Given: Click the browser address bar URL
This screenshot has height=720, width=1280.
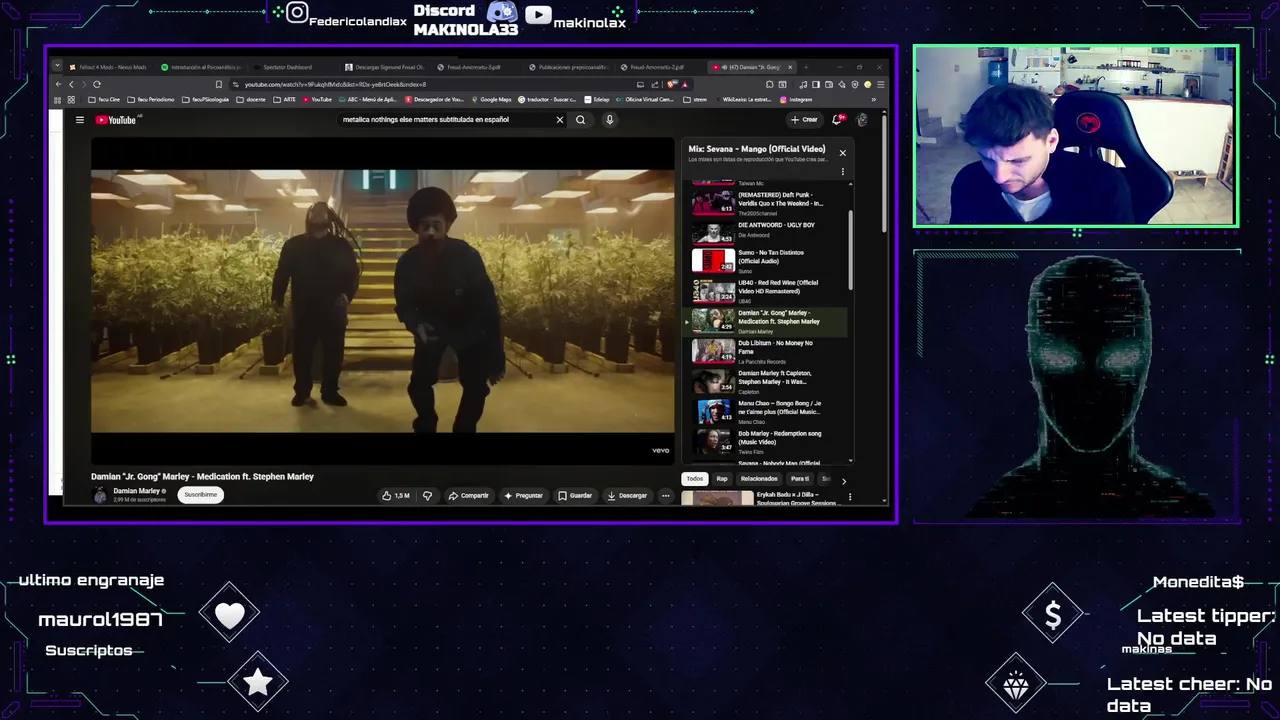Looking at the screenshot, I should (335, 84).
